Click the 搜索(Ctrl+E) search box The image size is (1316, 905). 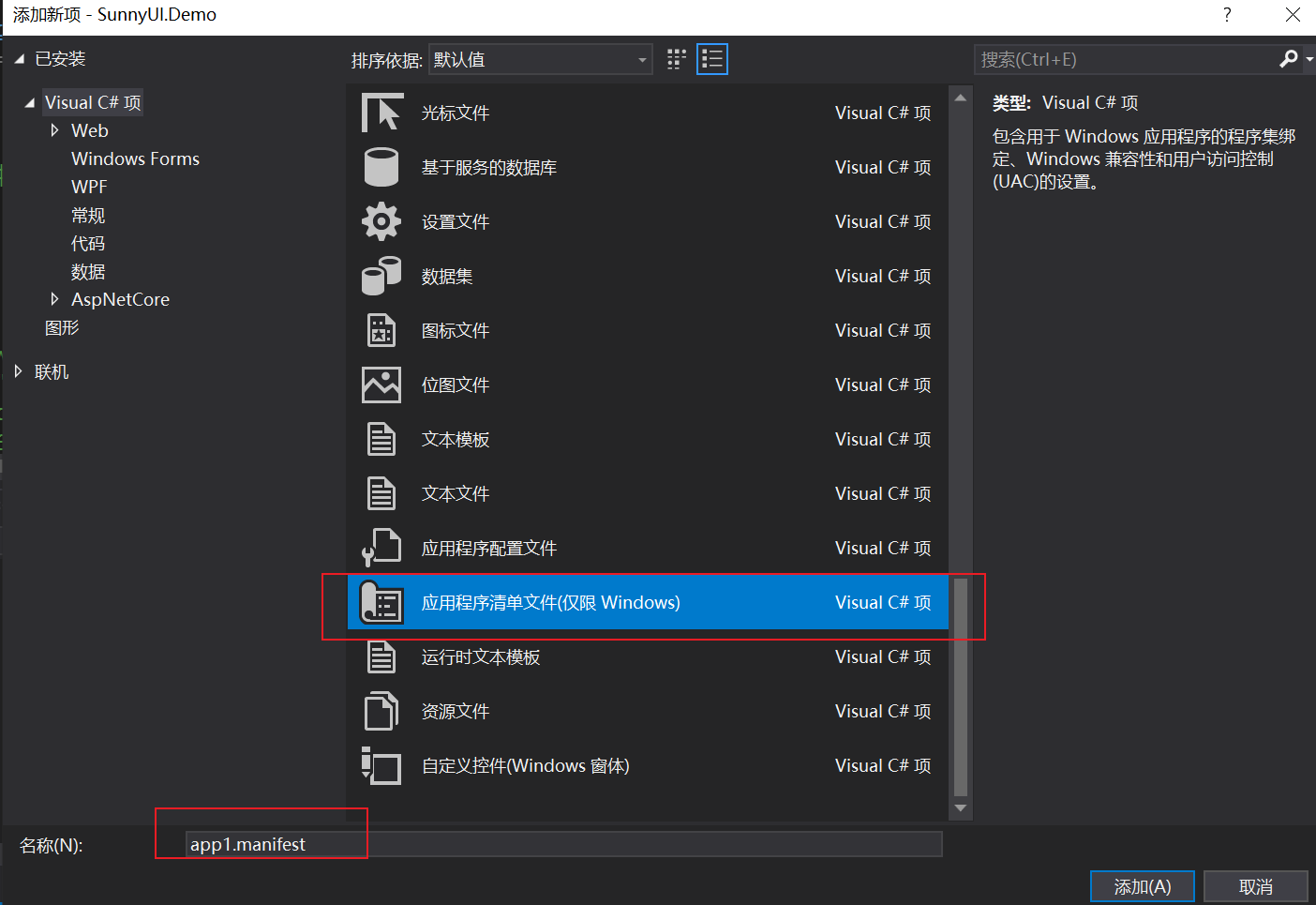point(1125,59)
